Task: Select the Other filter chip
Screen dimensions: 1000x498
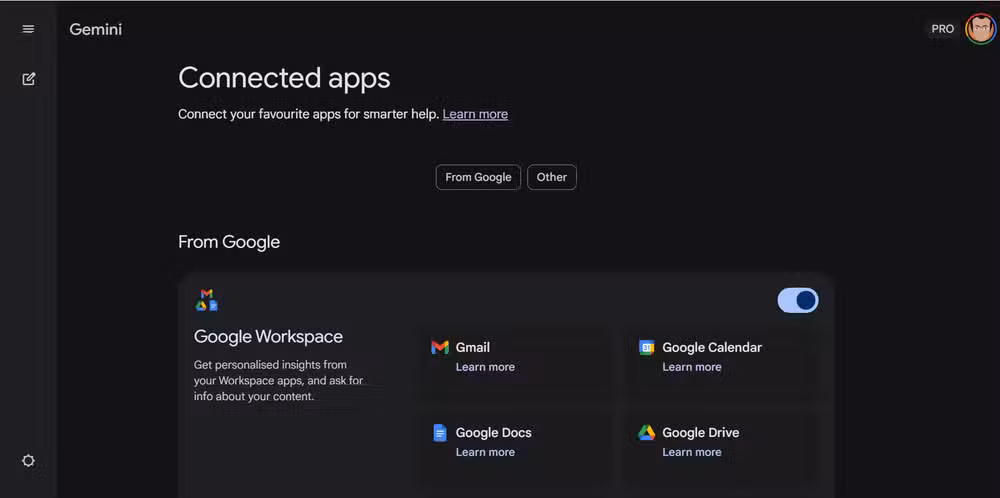Action: (x=552, y=177)
